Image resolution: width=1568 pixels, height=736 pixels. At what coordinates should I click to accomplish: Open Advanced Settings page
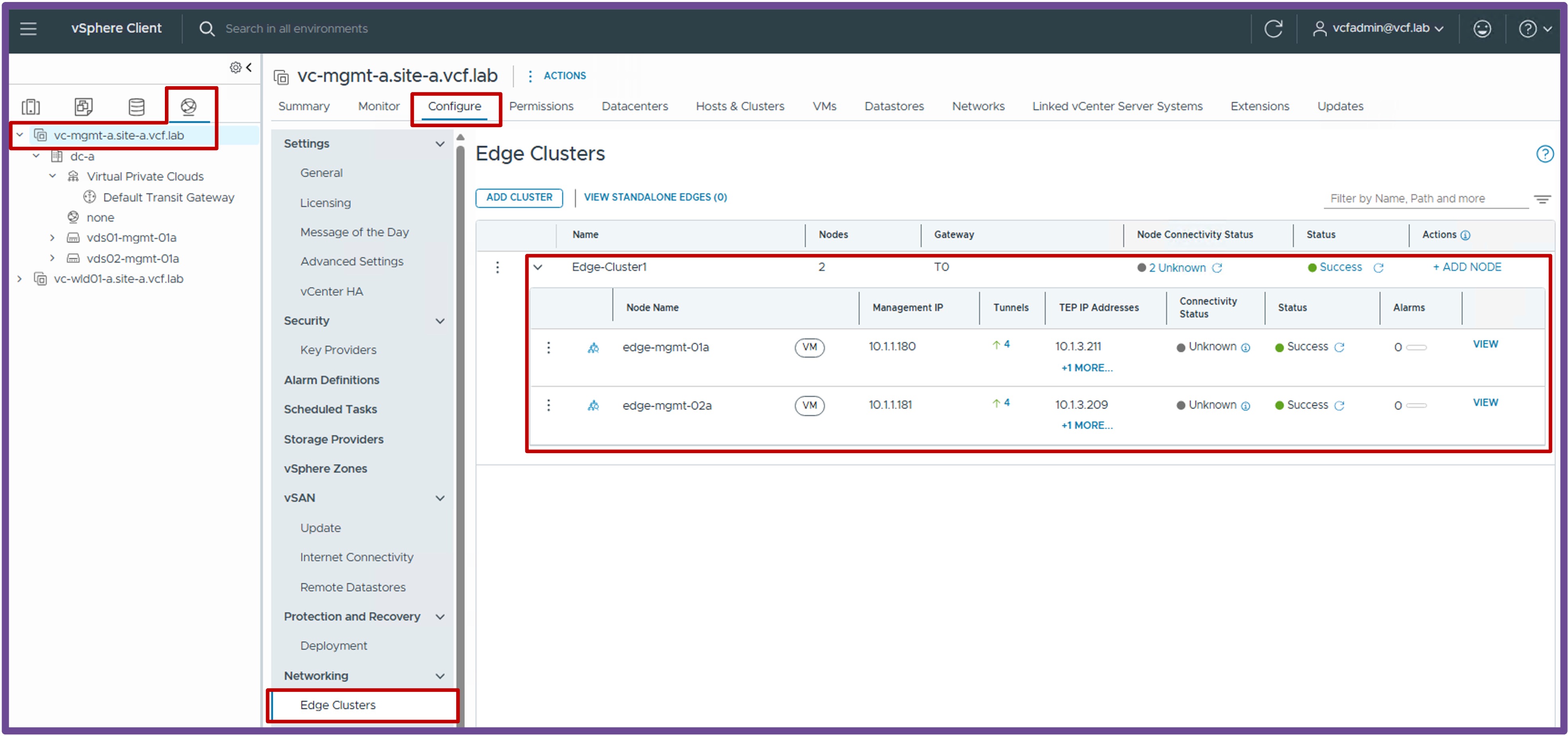pyautogui.click(x=352, y=261)
